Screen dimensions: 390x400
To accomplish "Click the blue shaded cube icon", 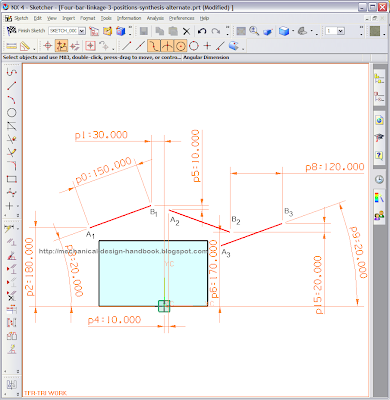I will (284, 31).
